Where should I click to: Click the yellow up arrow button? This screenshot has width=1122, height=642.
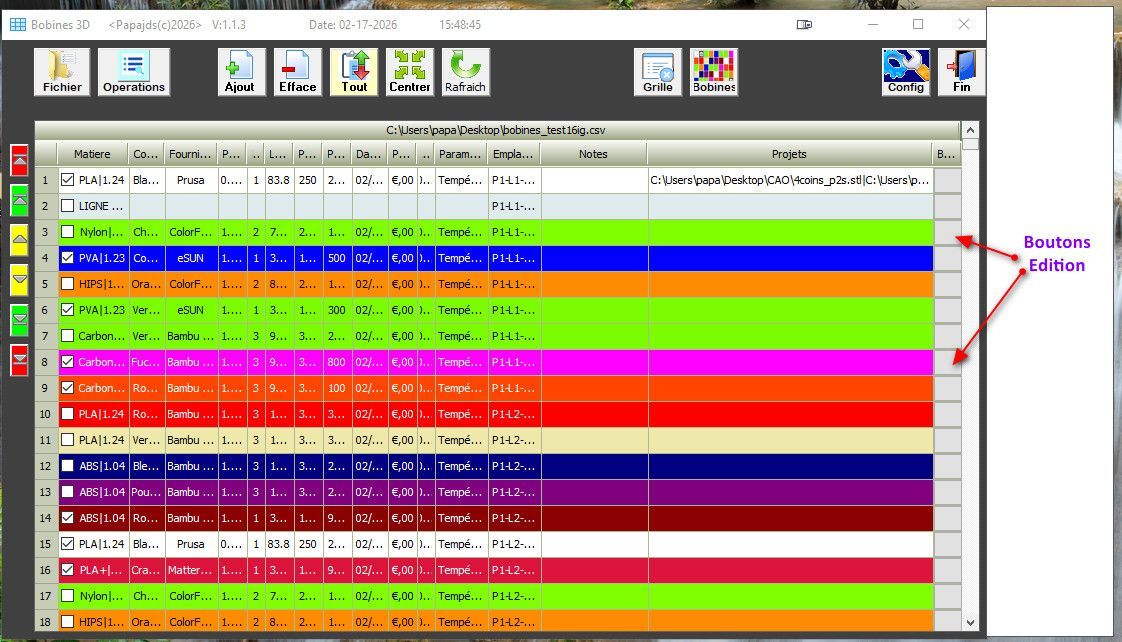[19, 240]
